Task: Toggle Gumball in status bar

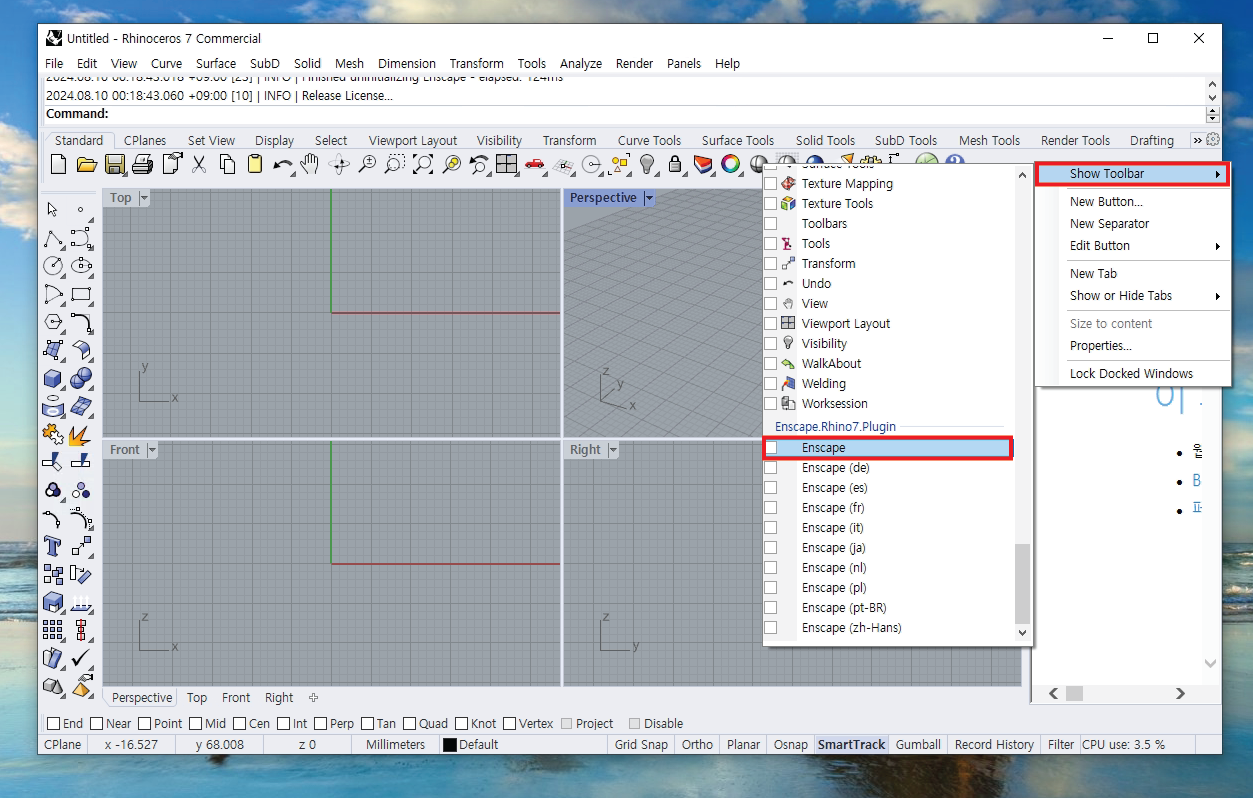Action: (x=918, y=745)
